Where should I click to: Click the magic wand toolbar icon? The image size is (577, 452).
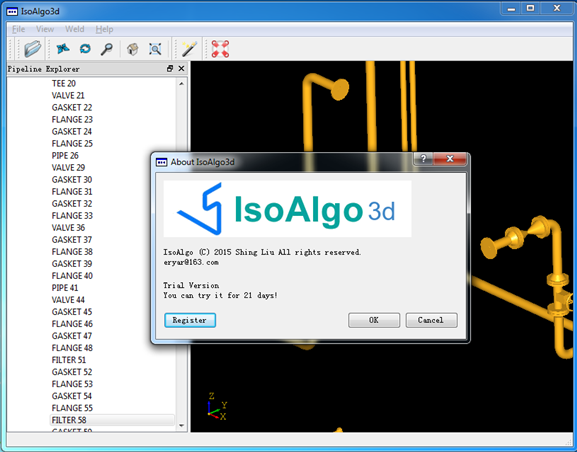189,49
